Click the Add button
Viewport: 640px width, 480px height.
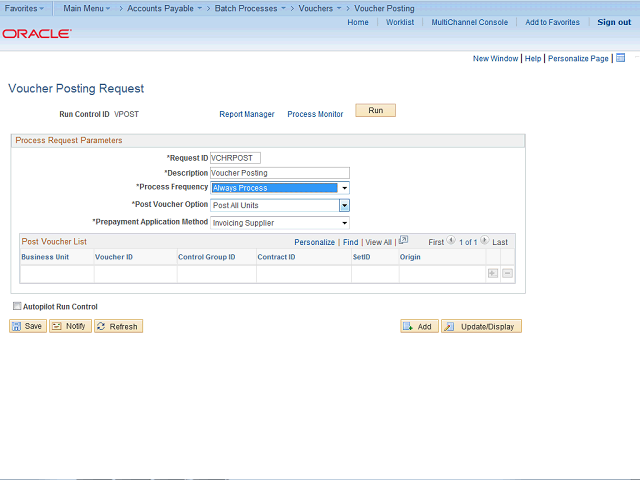419,326
